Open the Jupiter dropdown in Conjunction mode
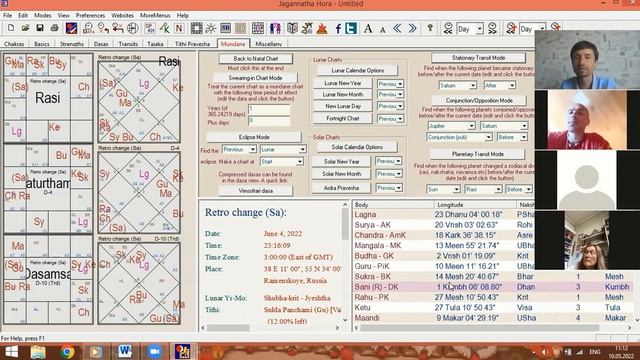 451,126
